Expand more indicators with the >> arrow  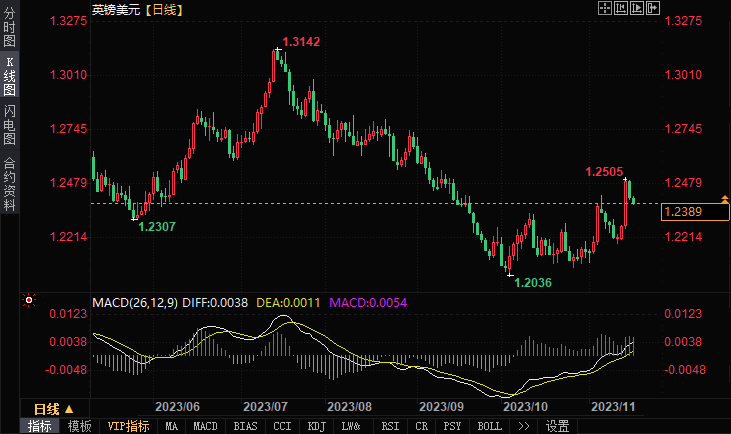pos(522,426)
